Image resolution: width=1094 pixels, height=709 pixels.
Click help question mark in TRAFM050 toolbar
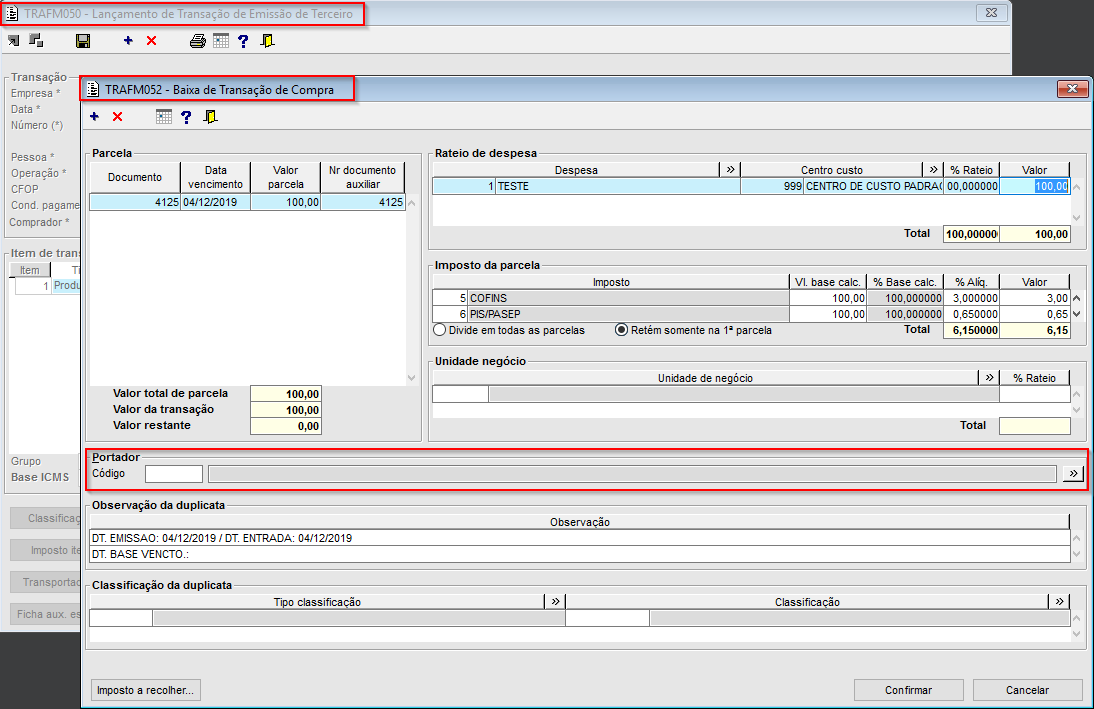pyautogui.click(x=243, y=41)
